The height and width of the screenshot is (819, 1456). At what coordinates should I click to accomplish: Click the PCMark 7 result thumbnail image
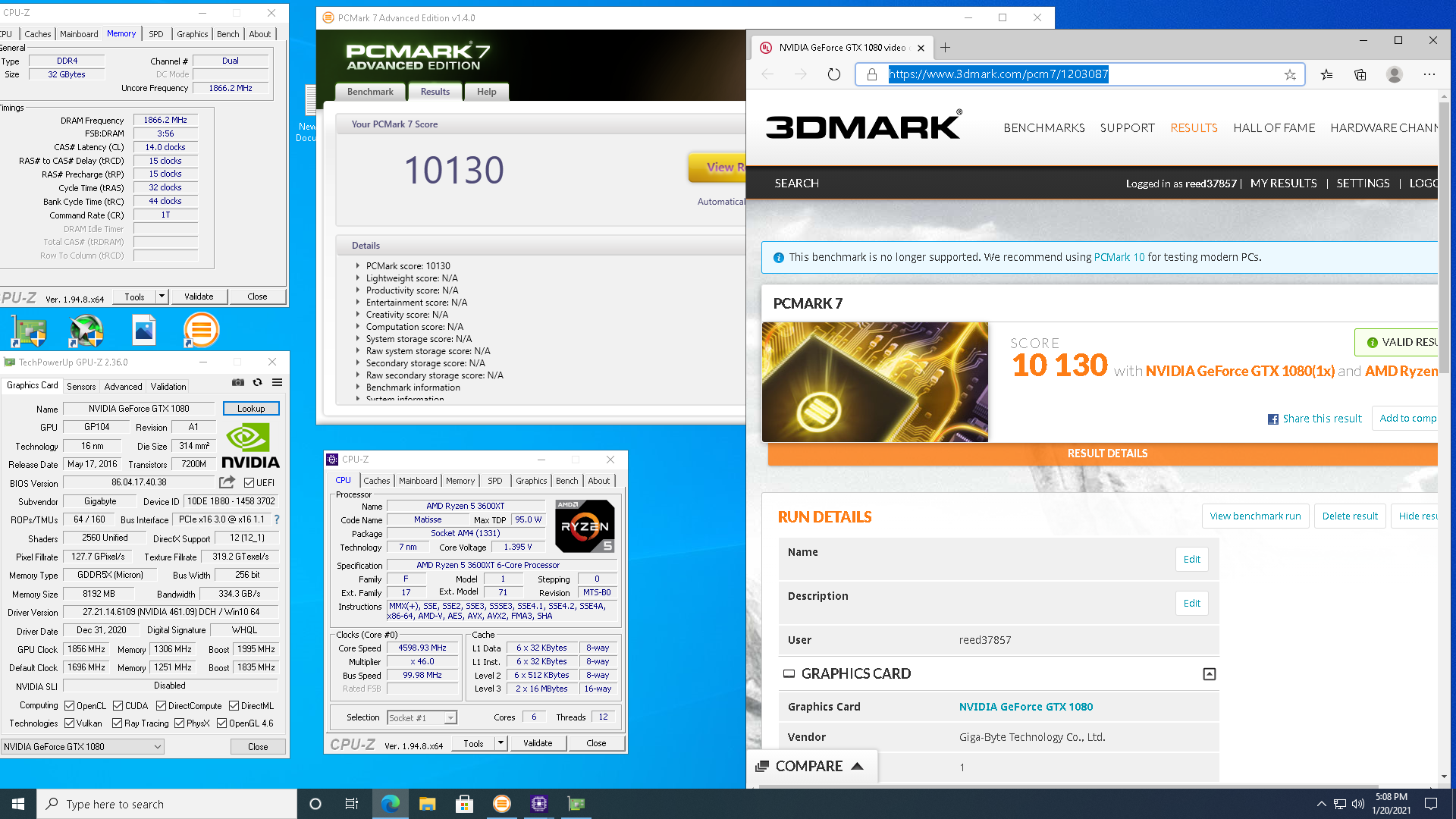coord(875,382)
